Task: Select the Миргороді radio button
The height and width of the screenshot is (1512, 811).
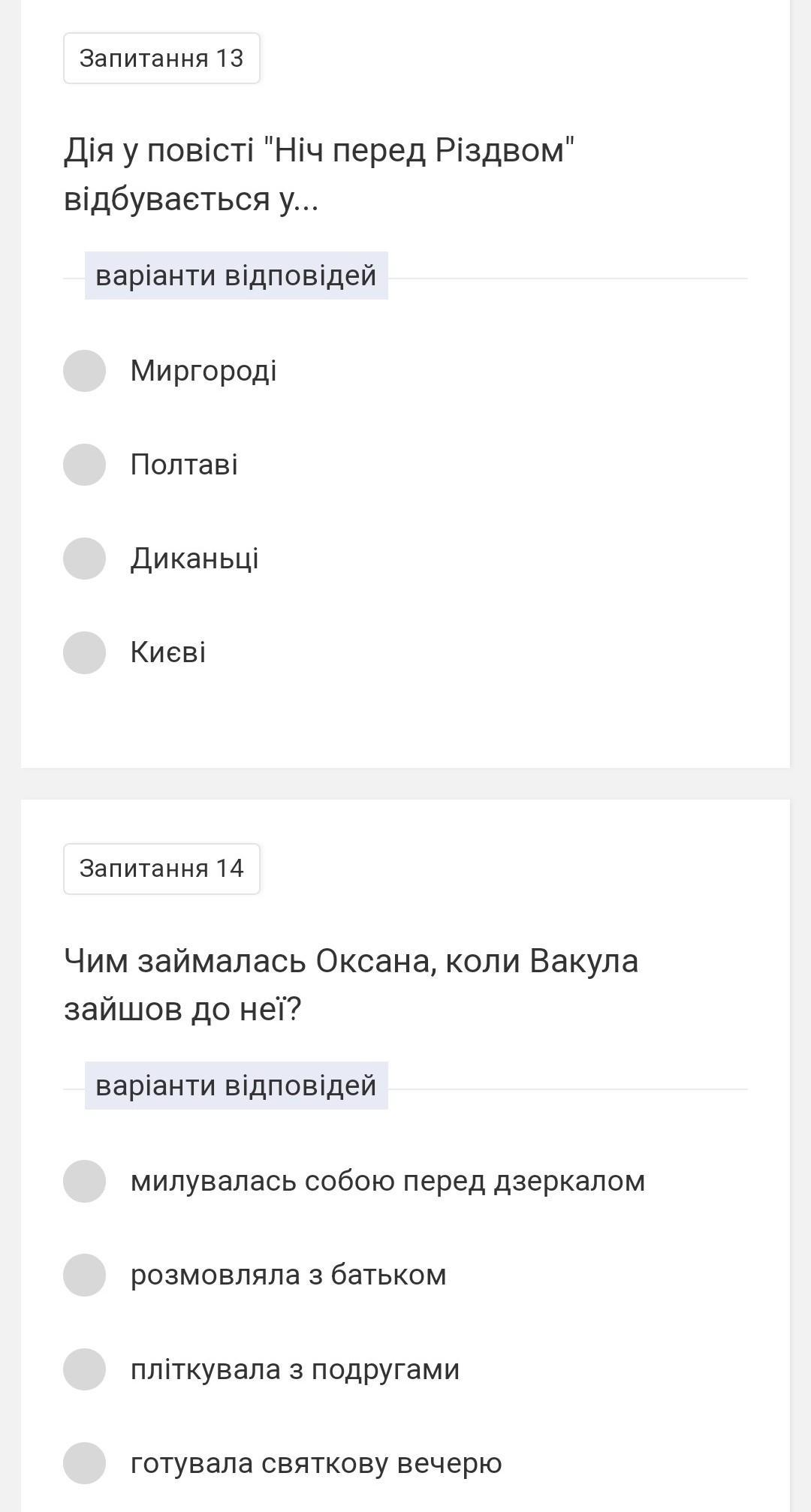Action: pos(84,371)
